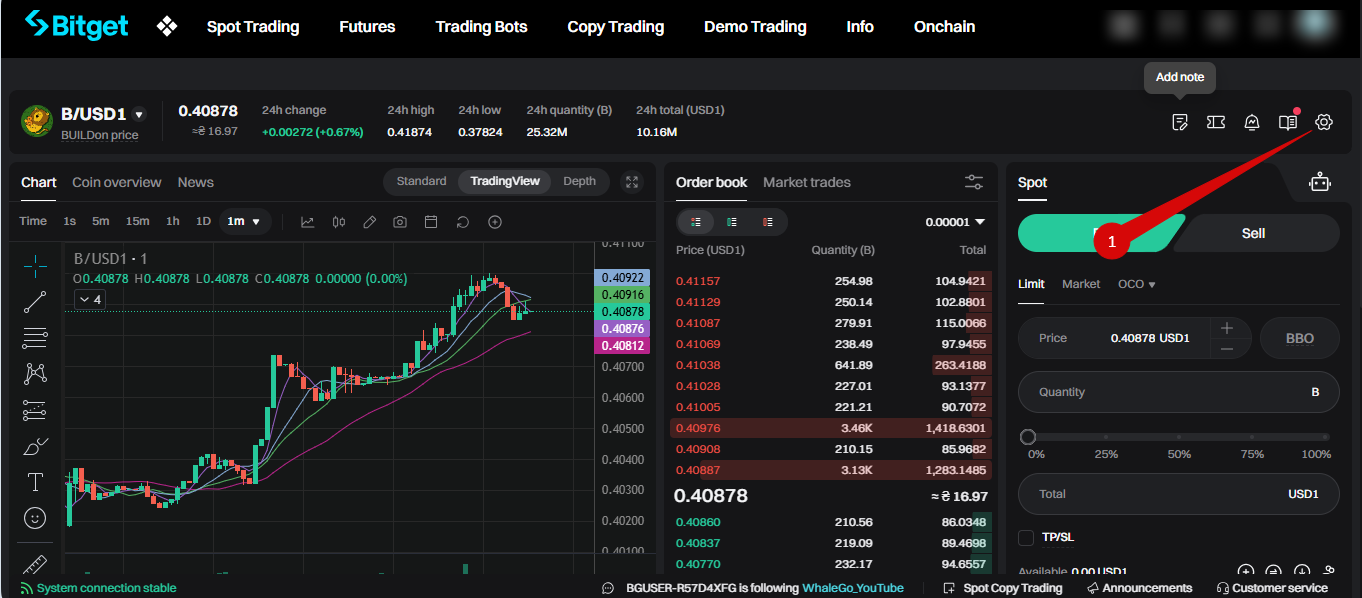Image resolution: width=1362 pixels, height=598 pixels.
Task: Open the Info menu
Action: click(x=860, y=27)
